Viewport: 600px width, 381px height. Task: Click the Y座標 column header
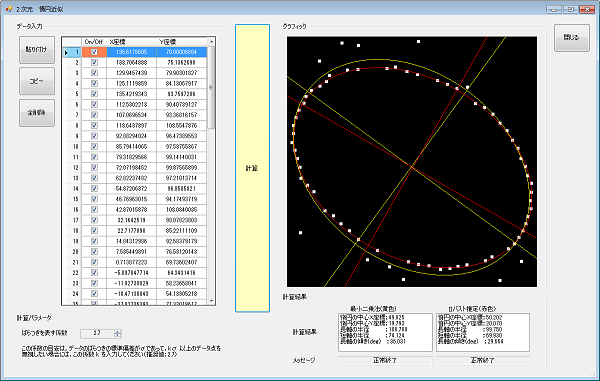coord(182,42)
